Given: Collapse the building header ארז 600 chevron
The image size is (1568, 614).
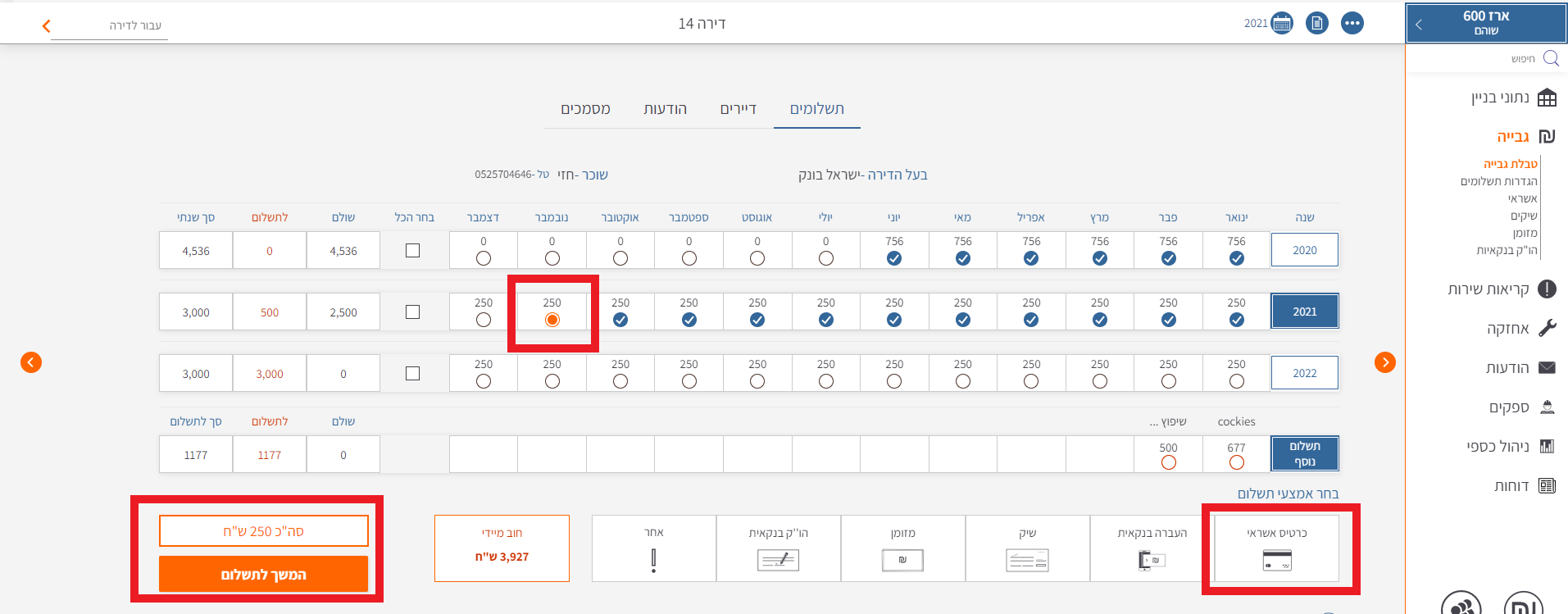Looking at the screenshot, I should coord(1419,25).
